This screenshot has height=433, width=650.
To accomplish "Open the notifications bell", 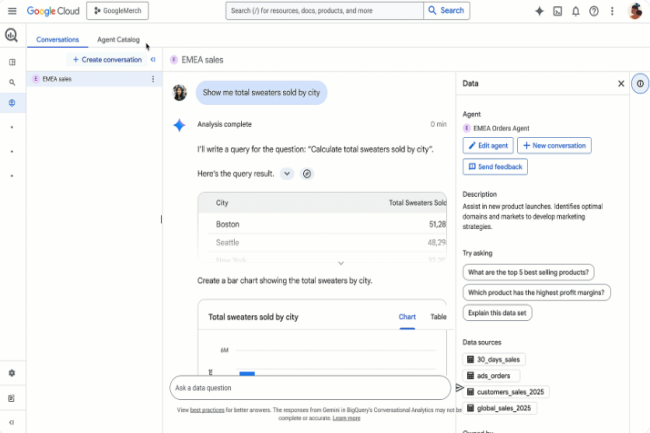I will [x=575, y=11].
